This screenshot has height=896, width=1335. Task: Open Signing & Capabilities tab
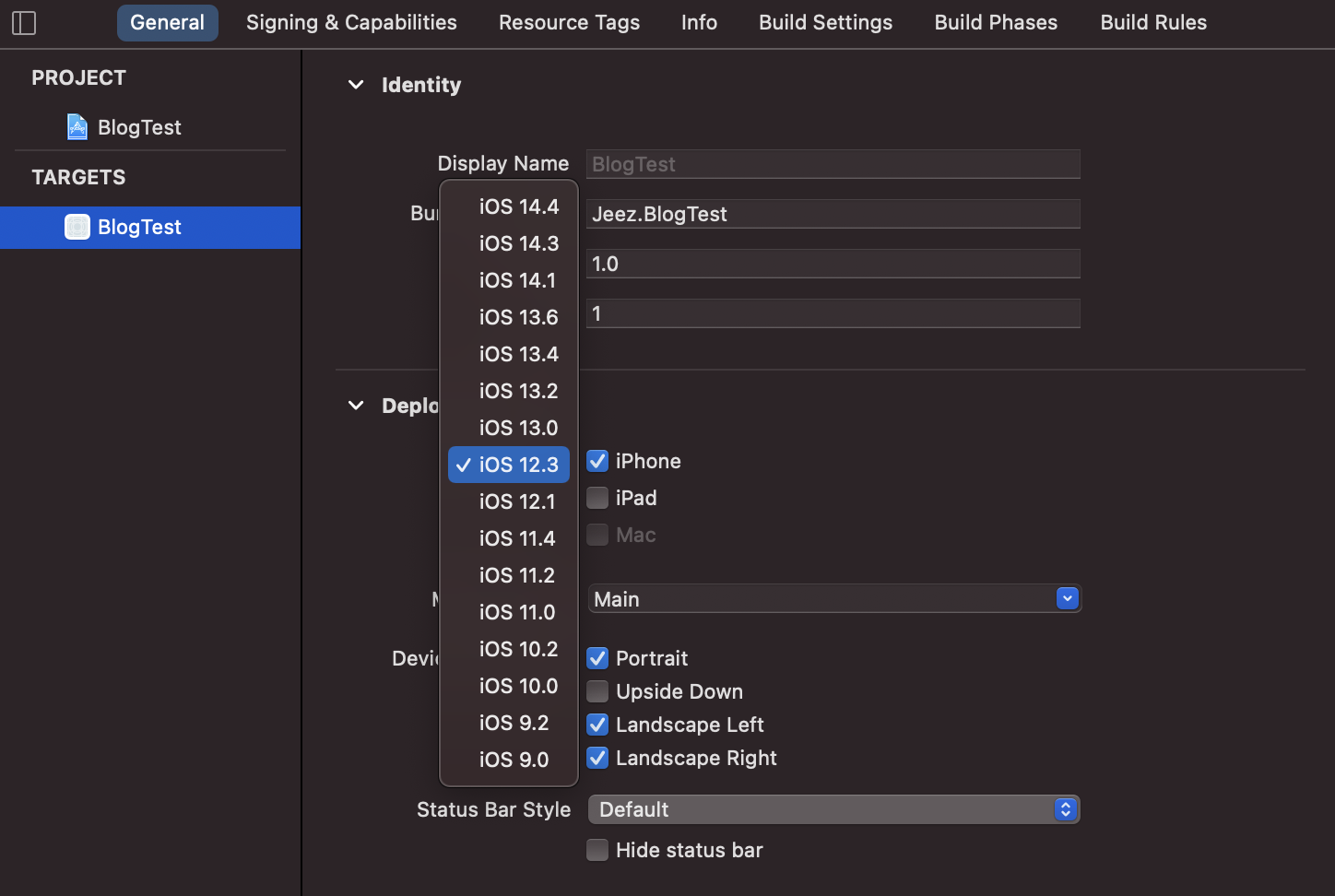coord(351,22)
